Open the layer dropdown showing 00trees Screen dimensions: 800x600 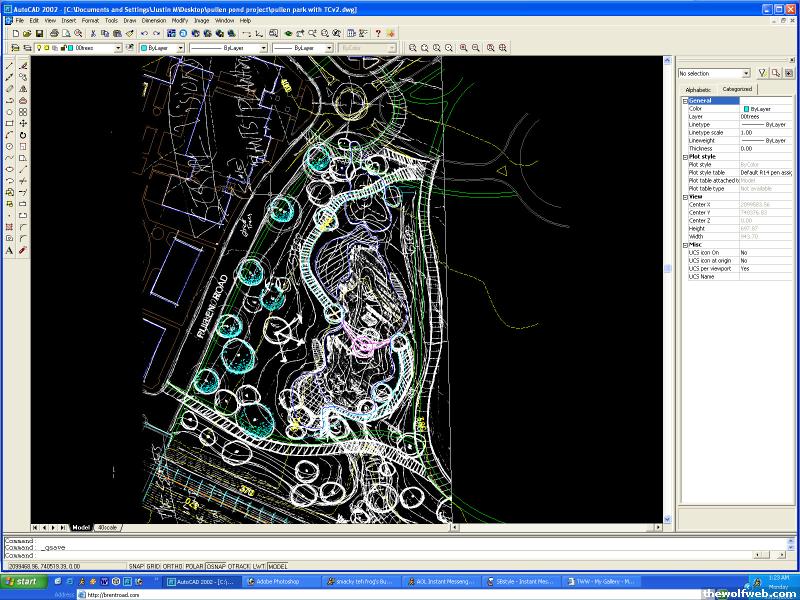click(117, 47)
